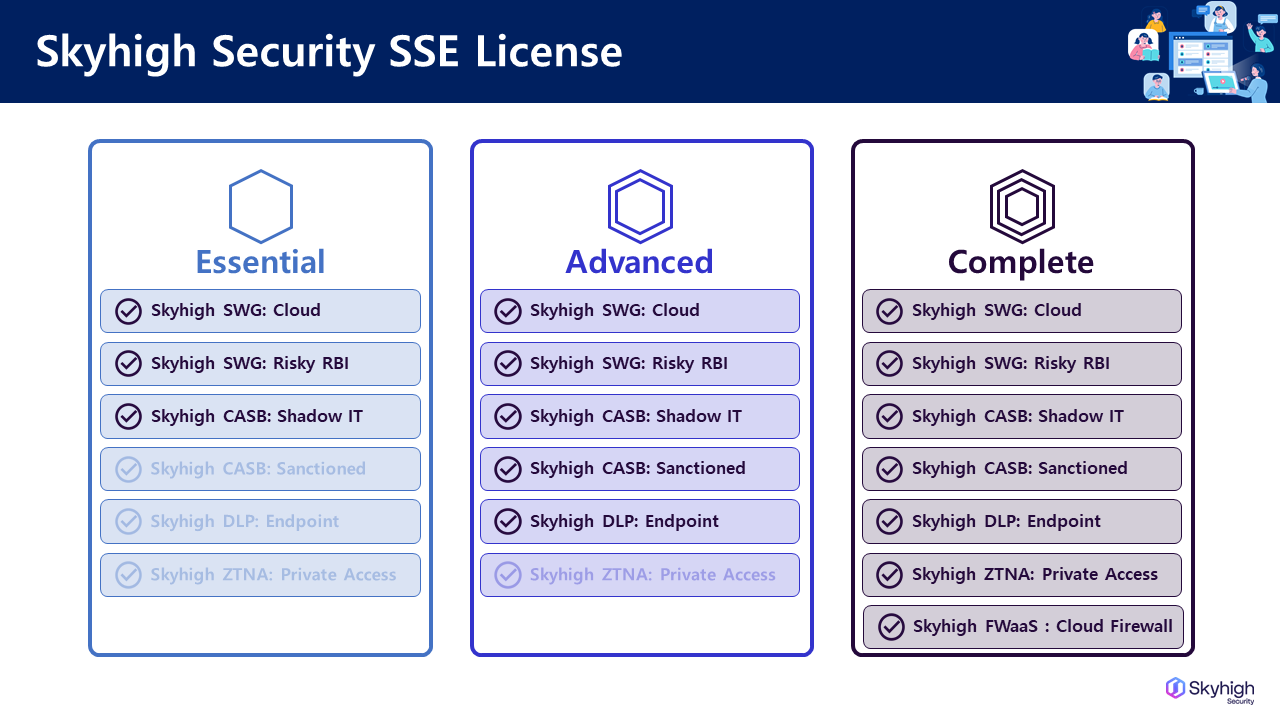
Task: Click checkmark icon beside Essential SWG: Cloud
Action: [x=128, y=311]
